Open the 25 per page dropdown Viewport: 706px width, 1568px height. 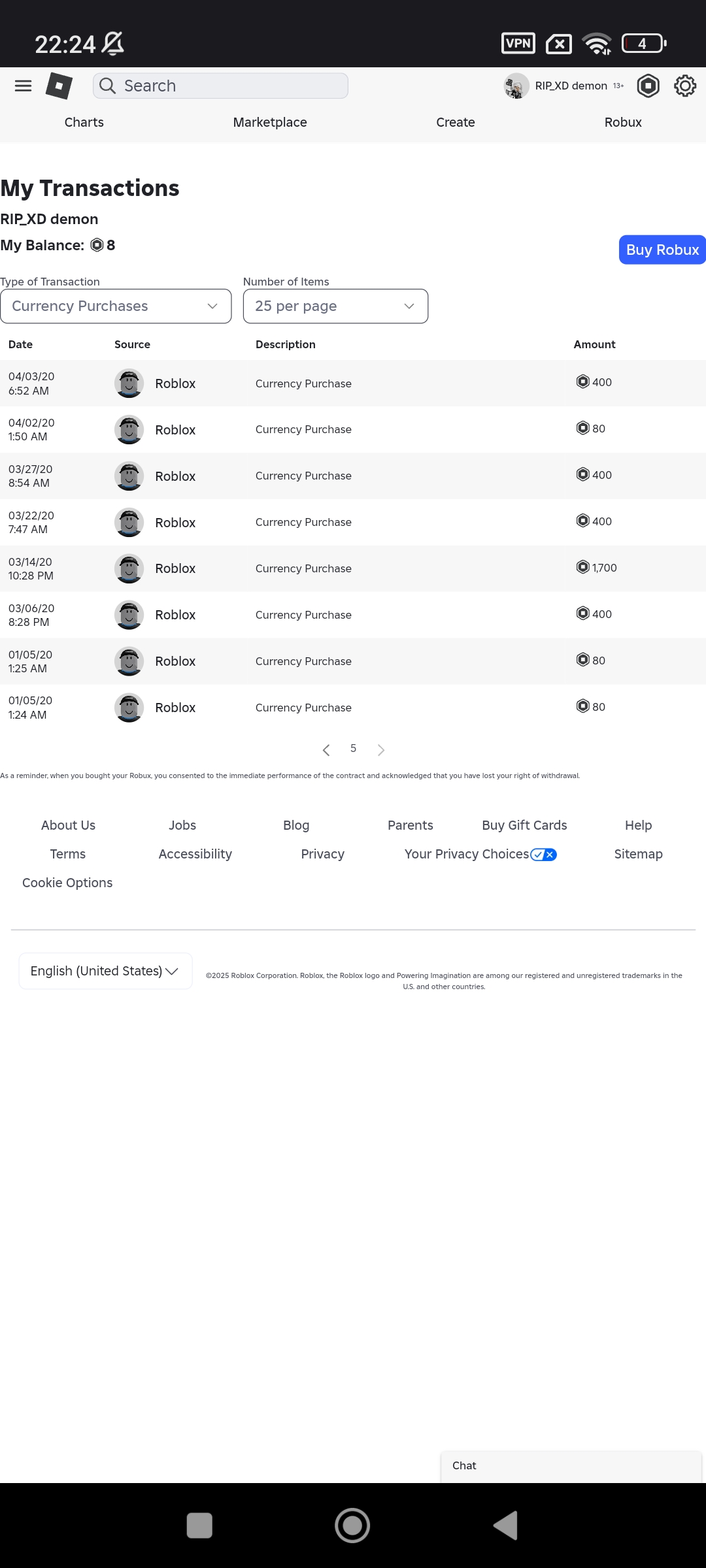335,306
